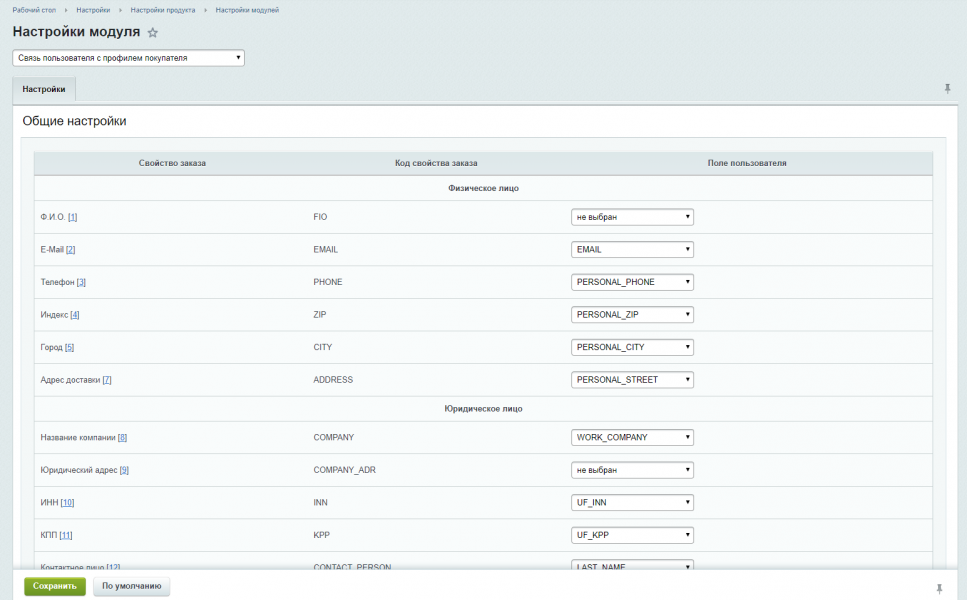This screenshot has width=967, height=600.
Task: Pin the tab panel with top pin icon
Action: click(947, 89)
